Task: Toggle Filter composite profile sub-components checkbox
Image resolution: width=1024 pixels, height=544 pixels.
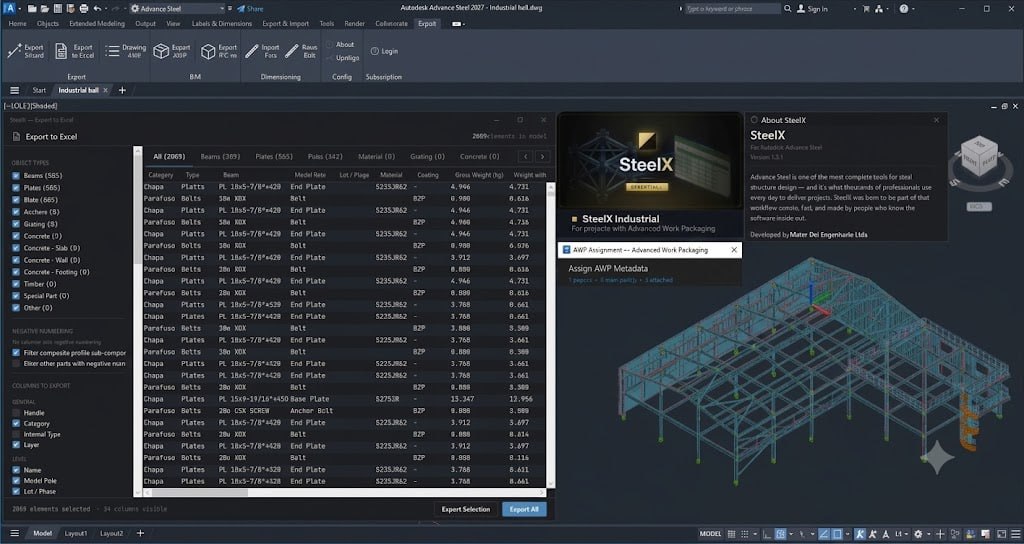Action: click(16, 353)
